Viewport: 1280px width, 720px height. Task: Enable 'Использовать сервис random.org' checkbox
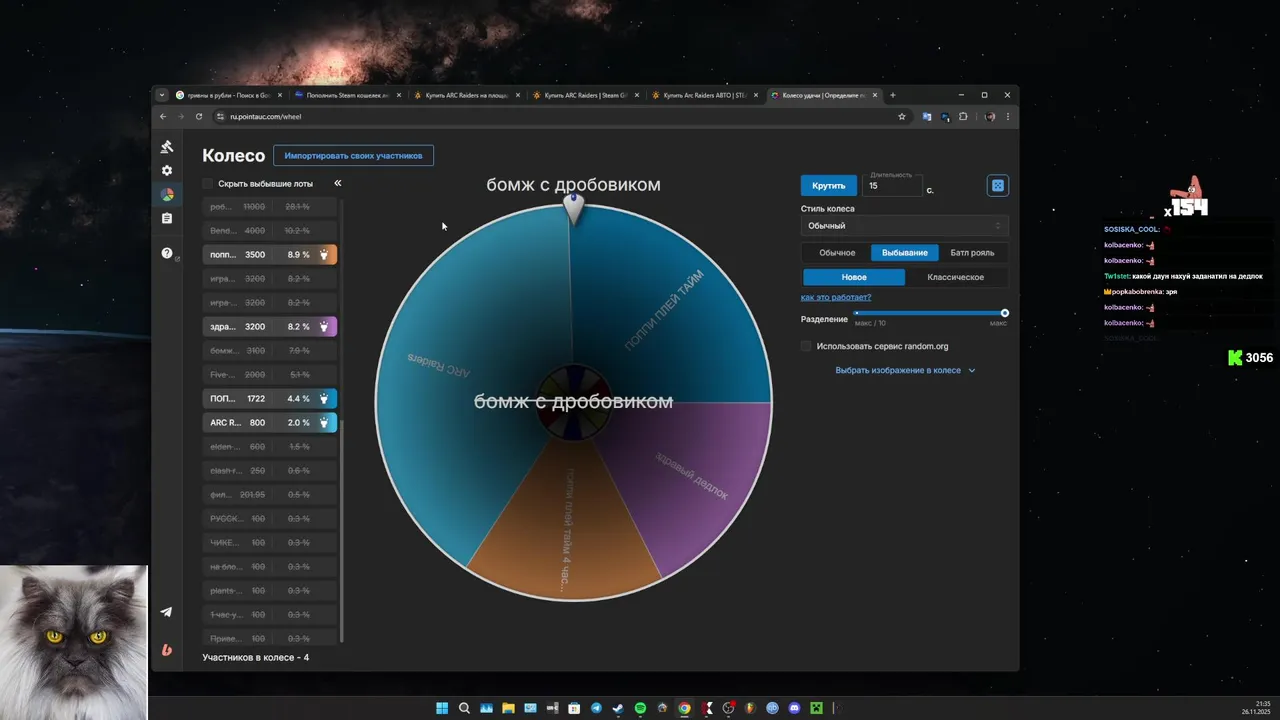(x=806, y=346)
